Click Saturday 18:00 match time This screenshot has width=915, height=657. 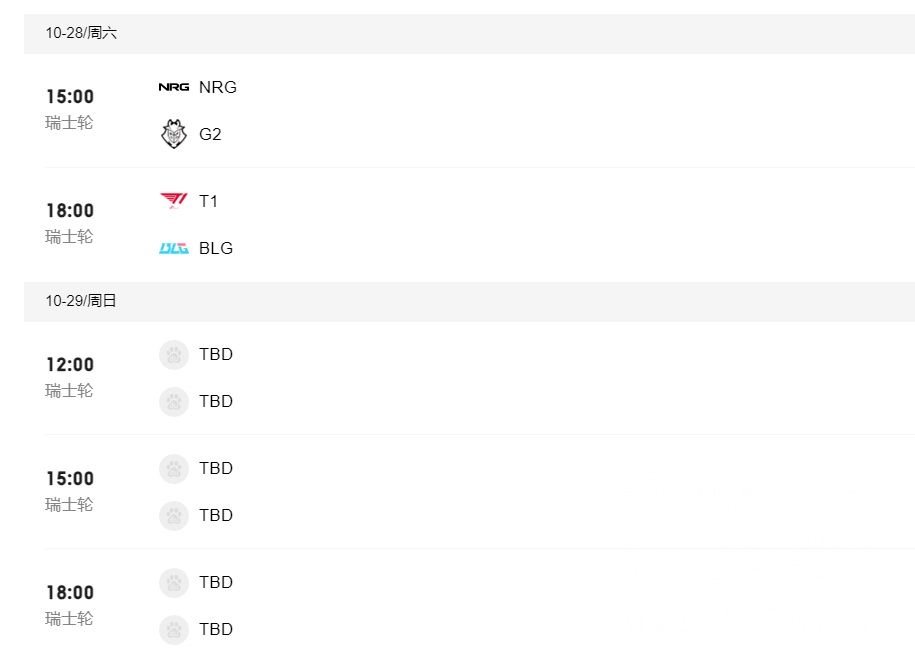coord(70,211)
